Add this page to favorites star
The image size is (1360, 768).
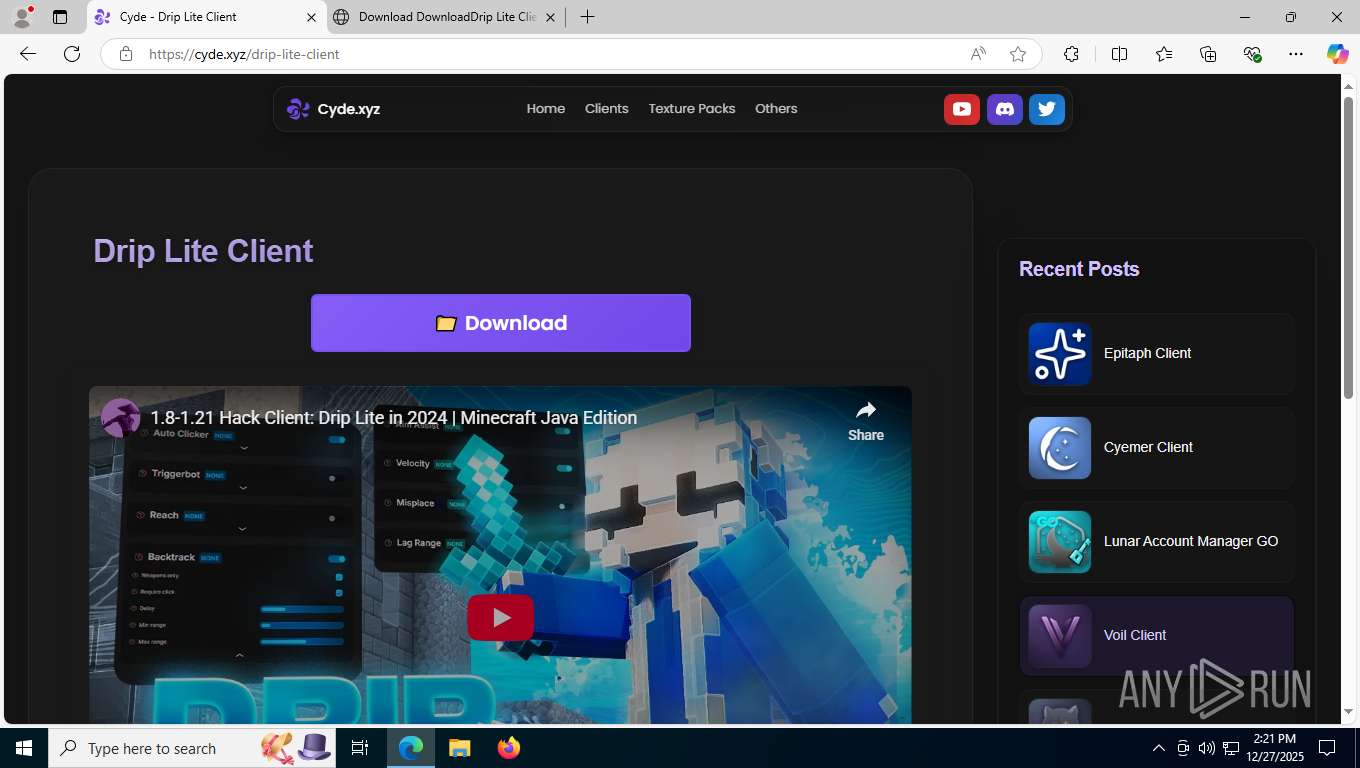[x=1018, y=54]
